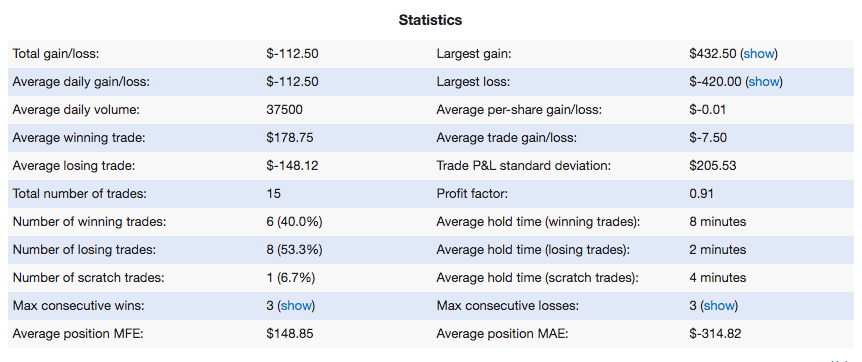Click the 37500 average daily volume value
The image size is (862, 362).
click(284, 110)
